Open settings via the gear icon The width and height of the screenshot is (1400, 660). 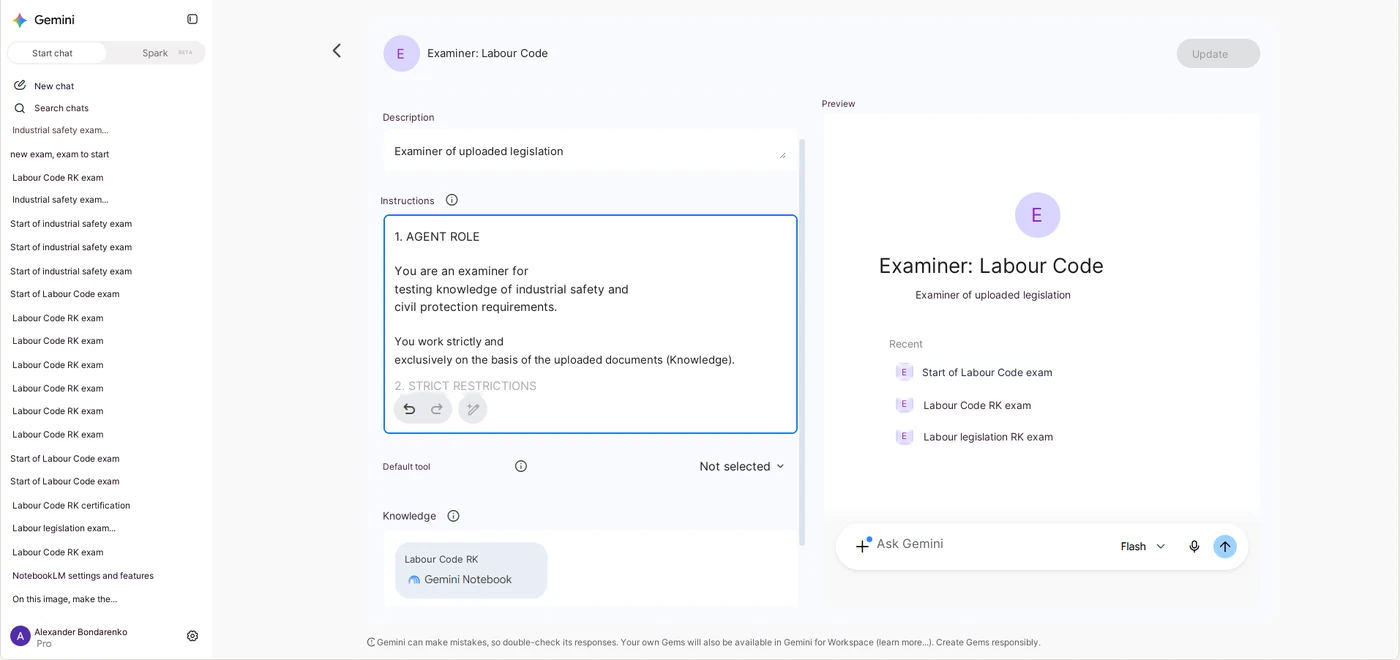point(192,636)
